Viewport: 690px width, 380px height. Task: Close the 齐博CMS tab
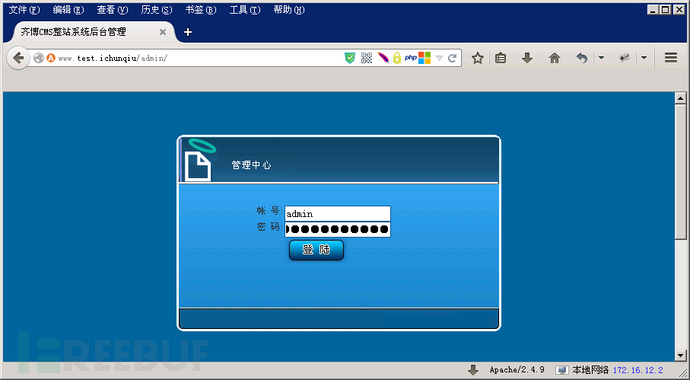click(x=162, y=32)
